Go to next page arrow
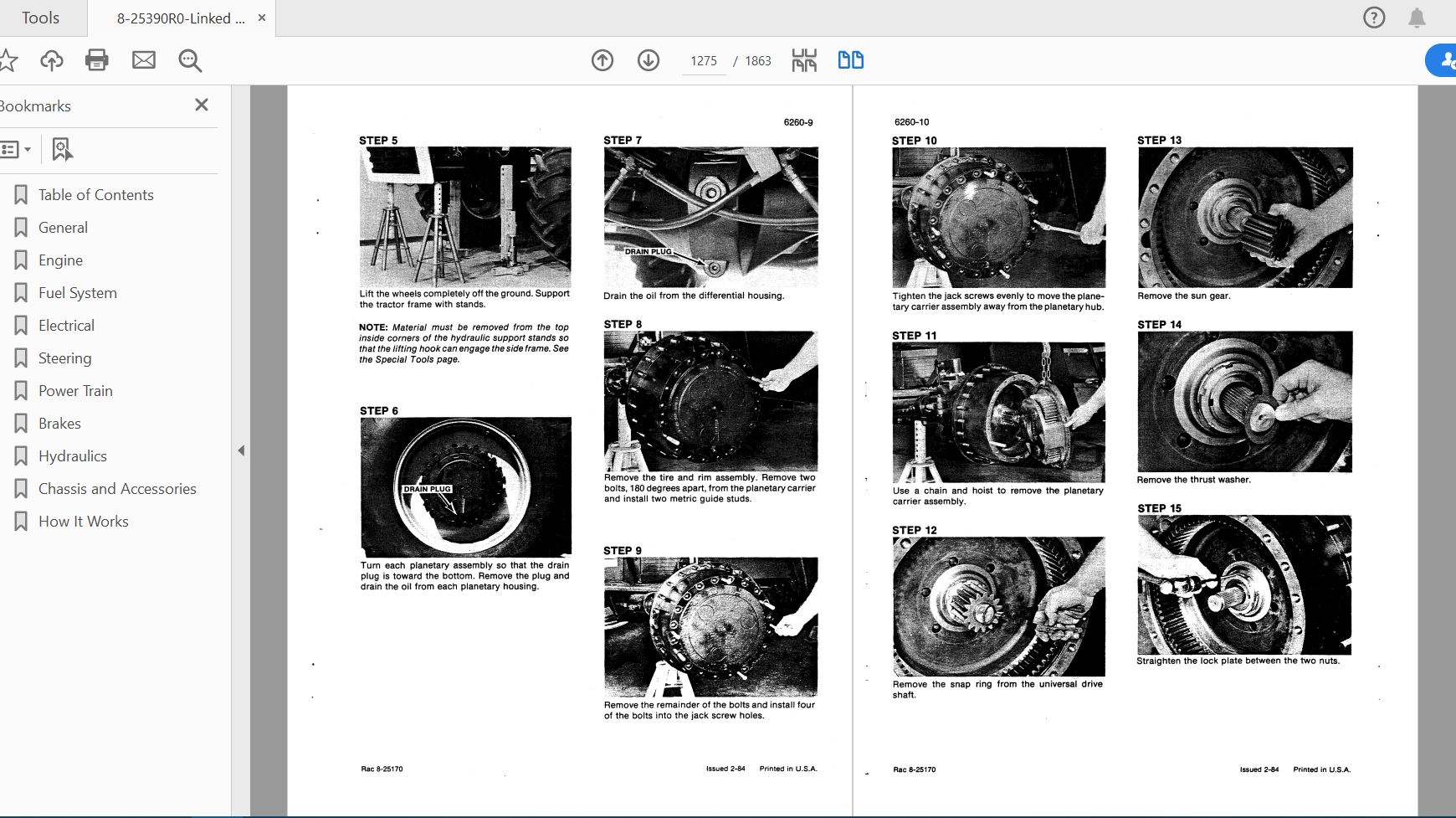 point(649,60)
